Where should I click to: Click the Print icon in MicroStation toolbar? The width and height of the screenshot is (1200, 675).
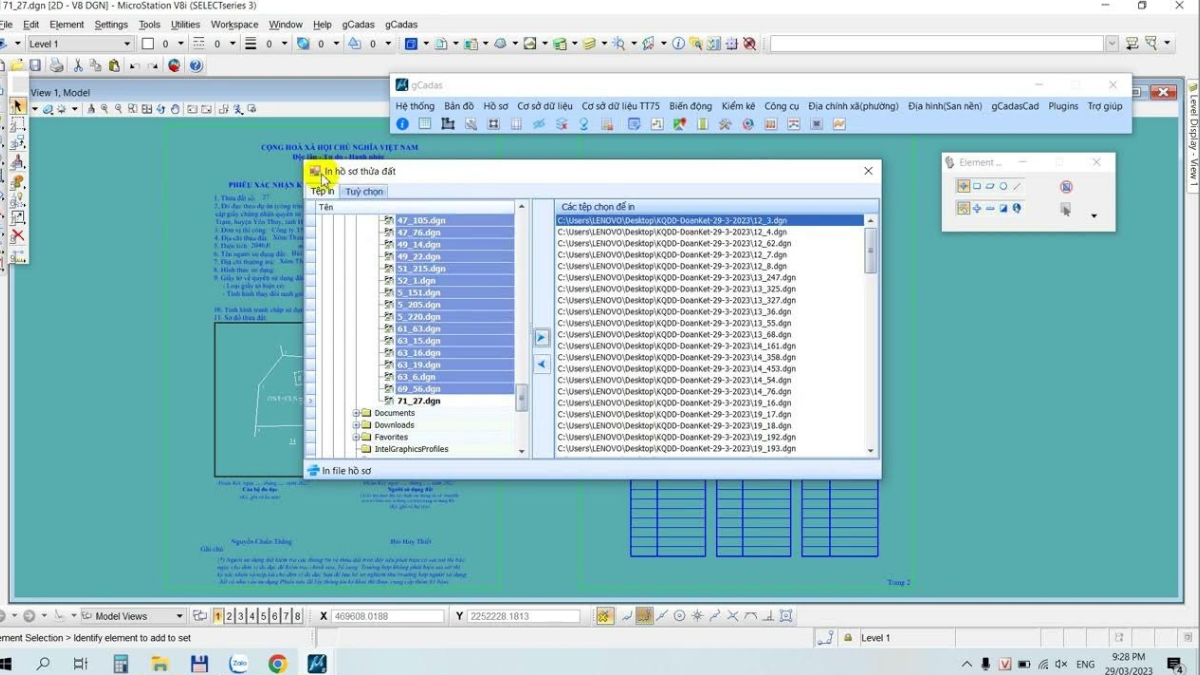pyautogui.click(x=57, y=66)
